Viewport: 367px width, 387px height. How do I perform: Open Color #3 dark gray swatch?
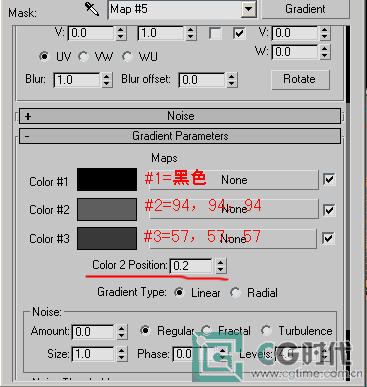(x=107, y=238)
